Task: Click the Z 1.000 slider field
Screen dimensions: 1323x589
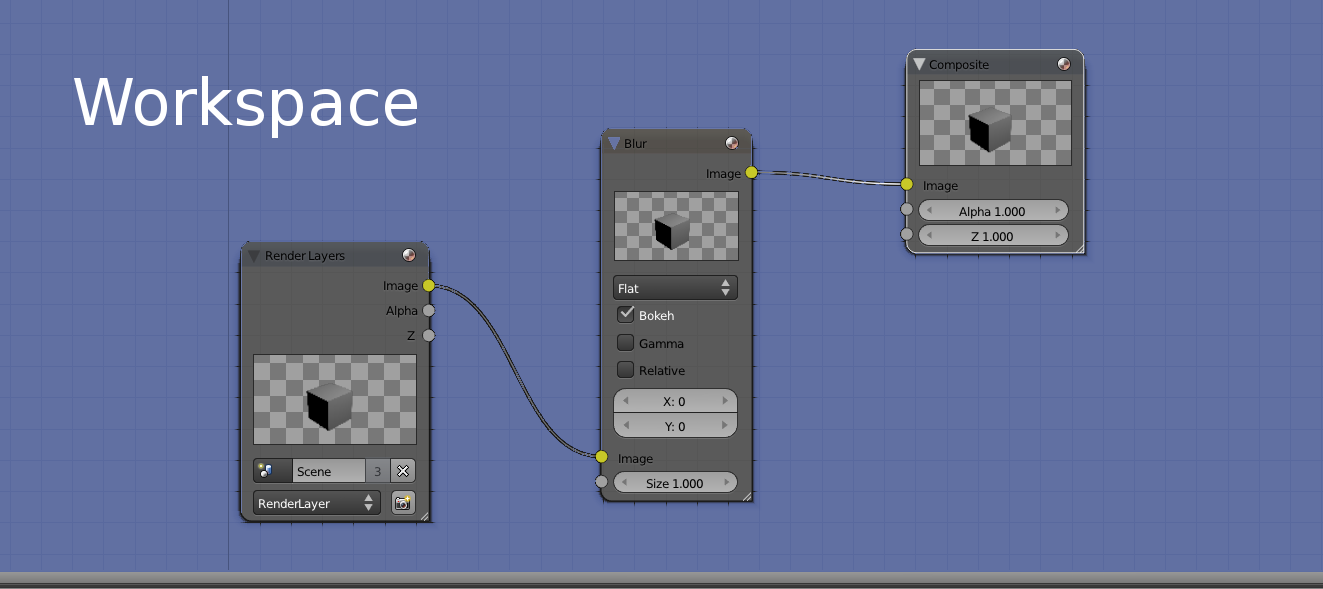Action: click(x=993, y=236)
